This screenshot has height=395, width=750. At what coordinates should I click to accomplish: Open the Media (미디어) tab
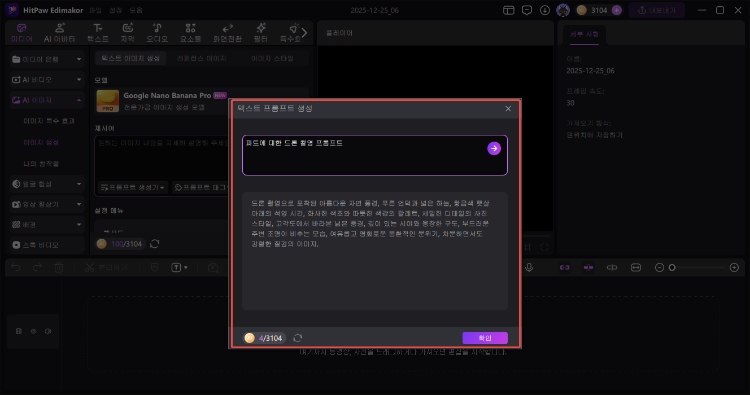(x=22, y=33)
